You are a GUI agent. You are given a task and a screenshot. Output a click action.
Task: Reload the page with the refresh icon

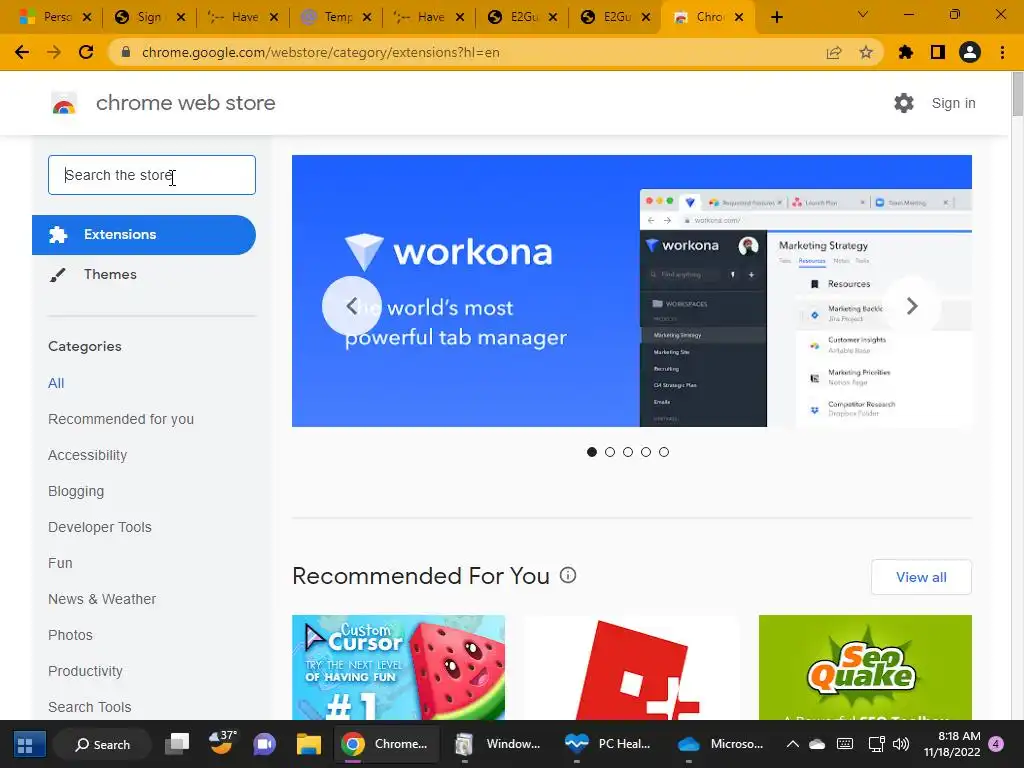tap(86, 52)
